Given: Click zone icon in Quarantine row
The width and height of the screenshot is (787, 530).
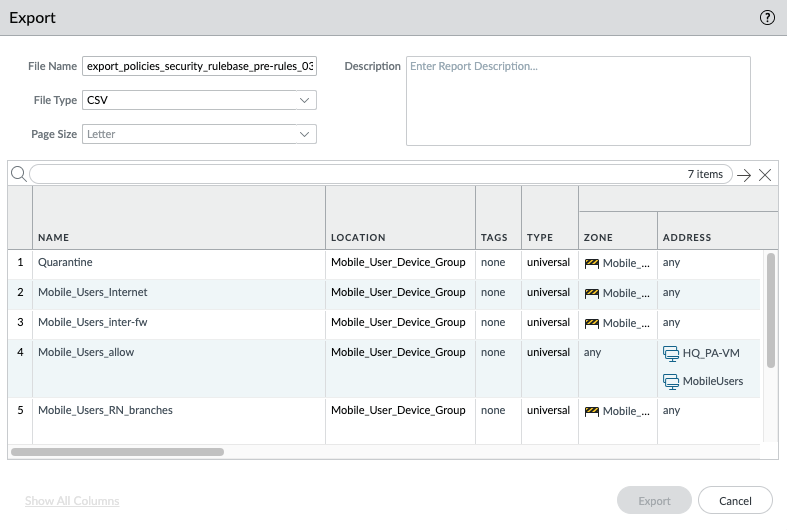Looking at the screenshot, I should pos(591,263).
